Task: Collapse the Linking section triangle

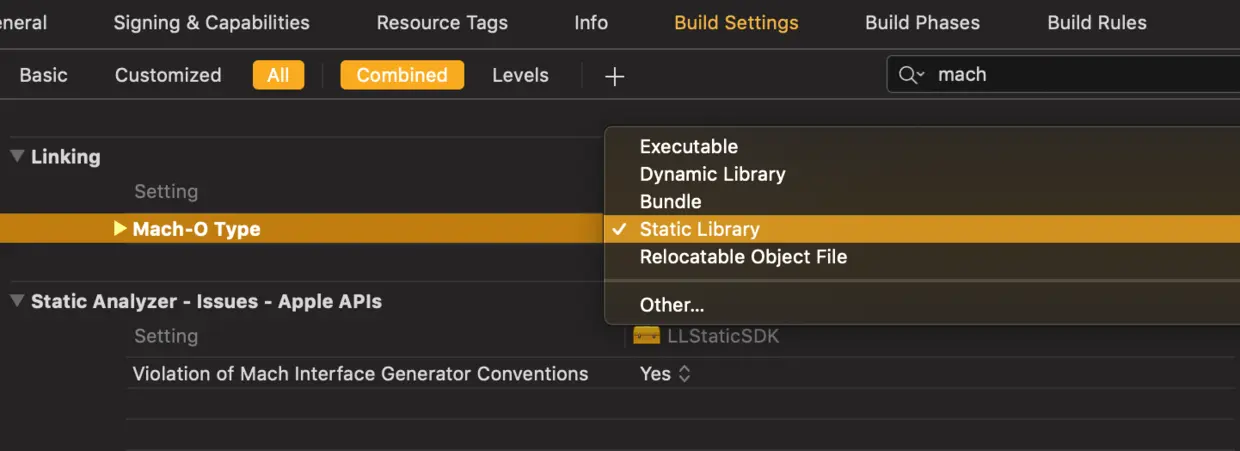Action: click(x=17, y=157)
